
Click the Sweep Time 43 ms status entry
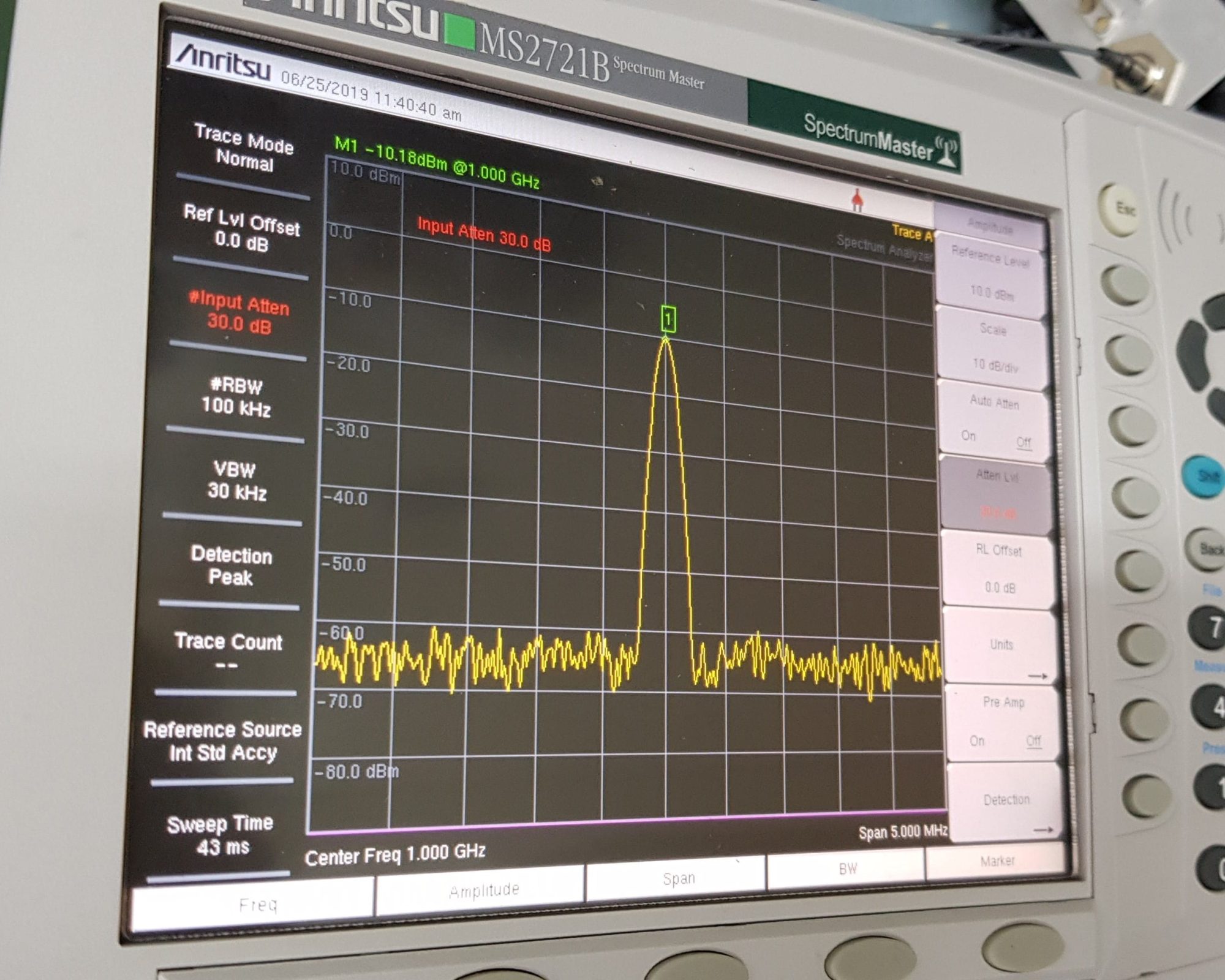pos(220,835)
